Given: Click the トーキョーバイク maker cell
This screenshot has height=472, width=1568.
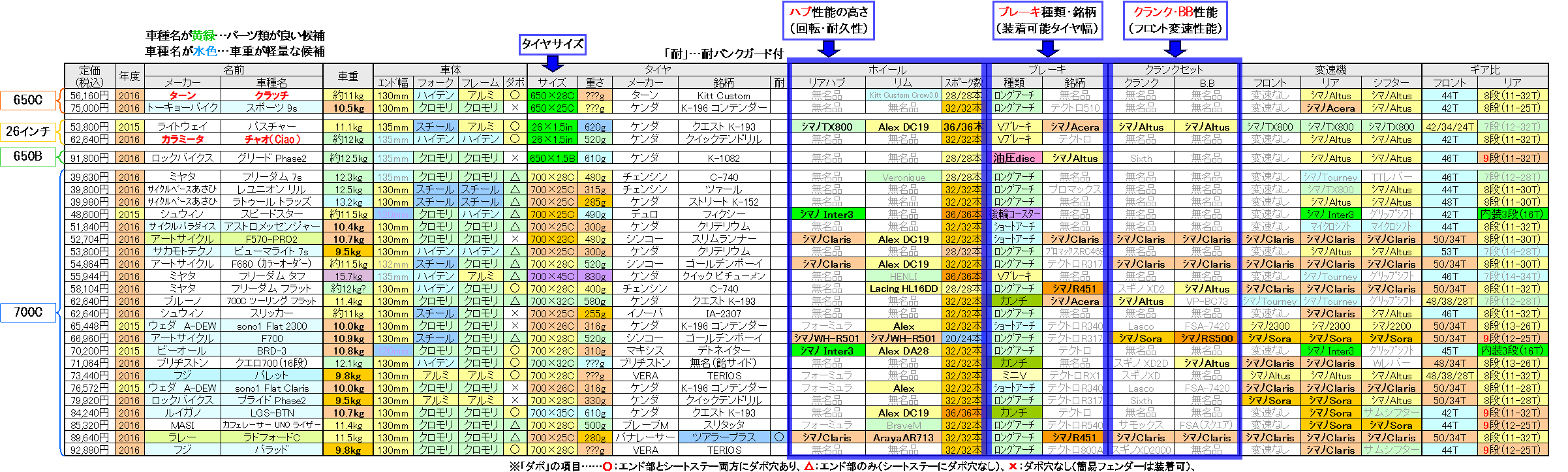Looking at the screenshot, I should tap(183, 108).
